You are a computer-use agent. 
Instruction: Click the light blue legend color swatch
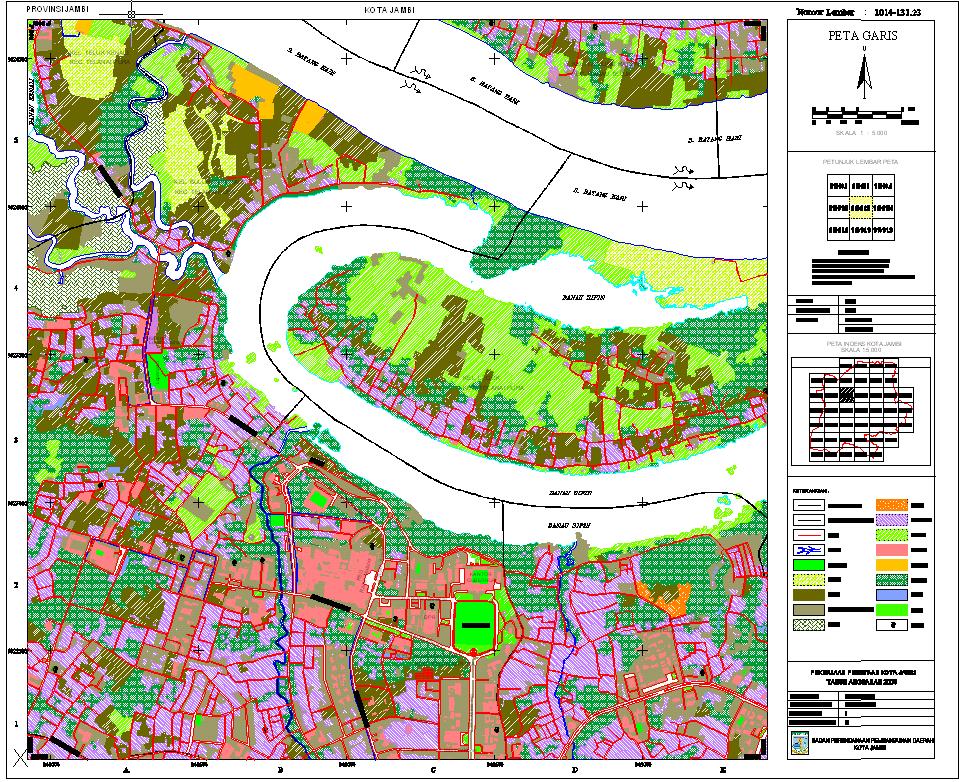pos(892,595)
